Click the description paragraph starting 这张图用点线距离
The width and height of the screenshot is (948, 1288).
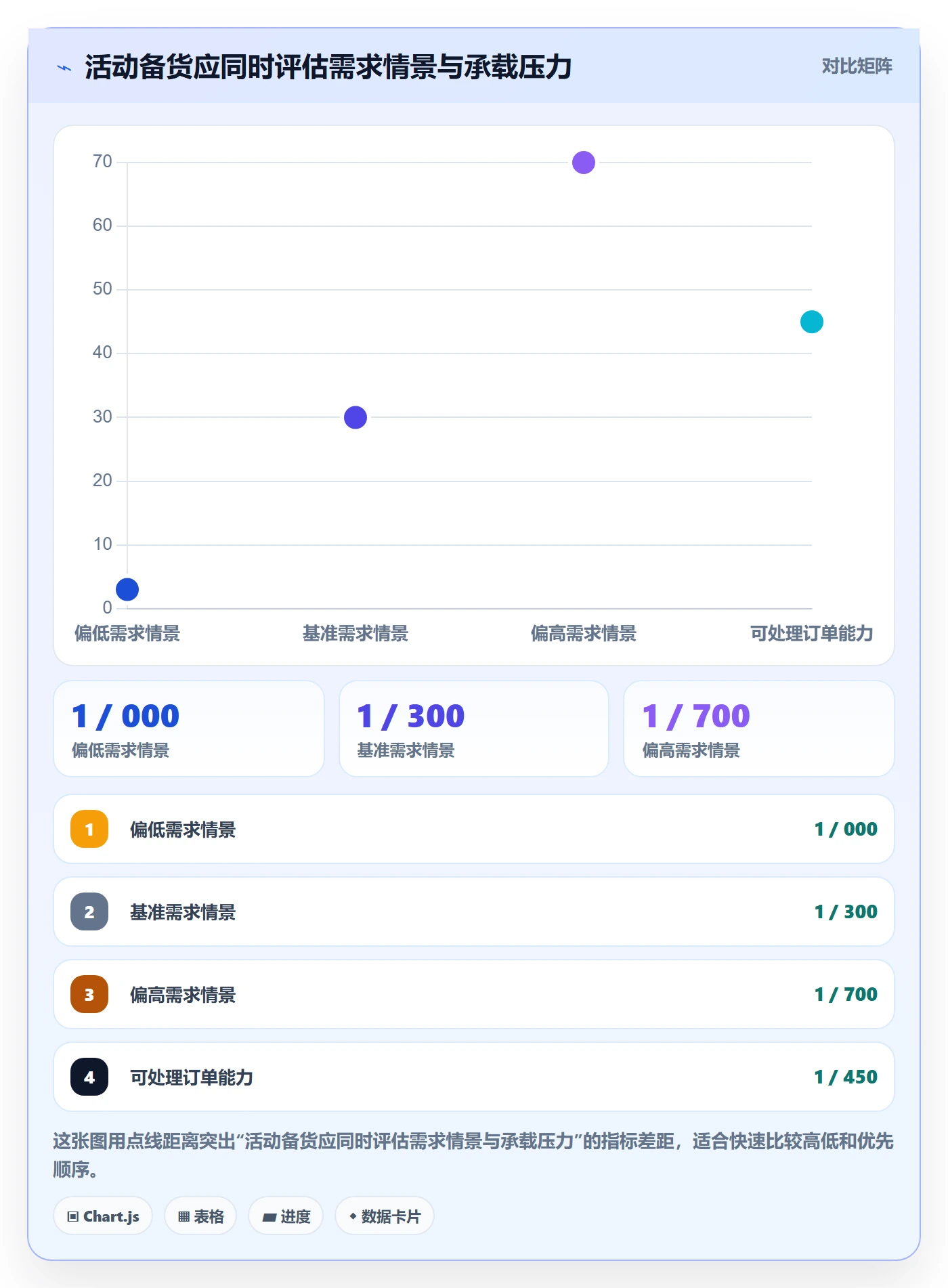473,1155
